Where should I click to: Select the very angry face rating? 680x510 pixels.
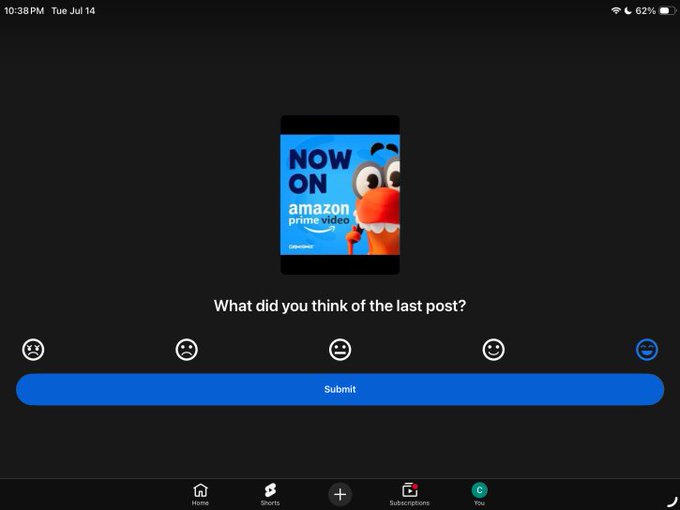(x=33, y=350)
